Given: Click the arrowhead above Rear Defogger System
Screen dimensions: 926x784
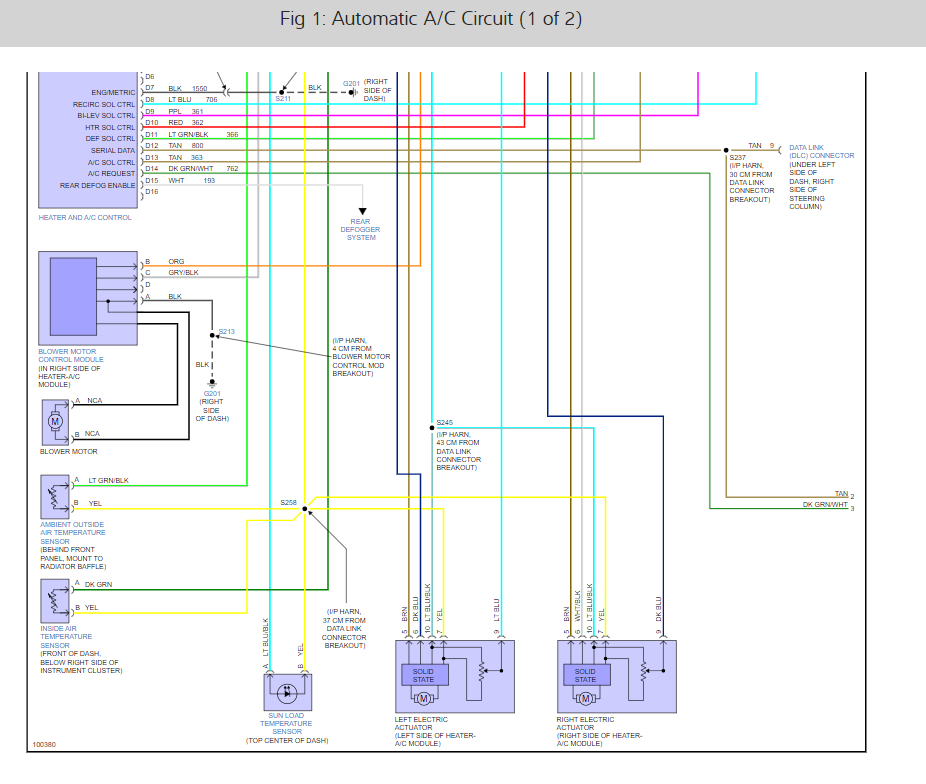Looking at the screenshot, I should click(x=363, y=211).
